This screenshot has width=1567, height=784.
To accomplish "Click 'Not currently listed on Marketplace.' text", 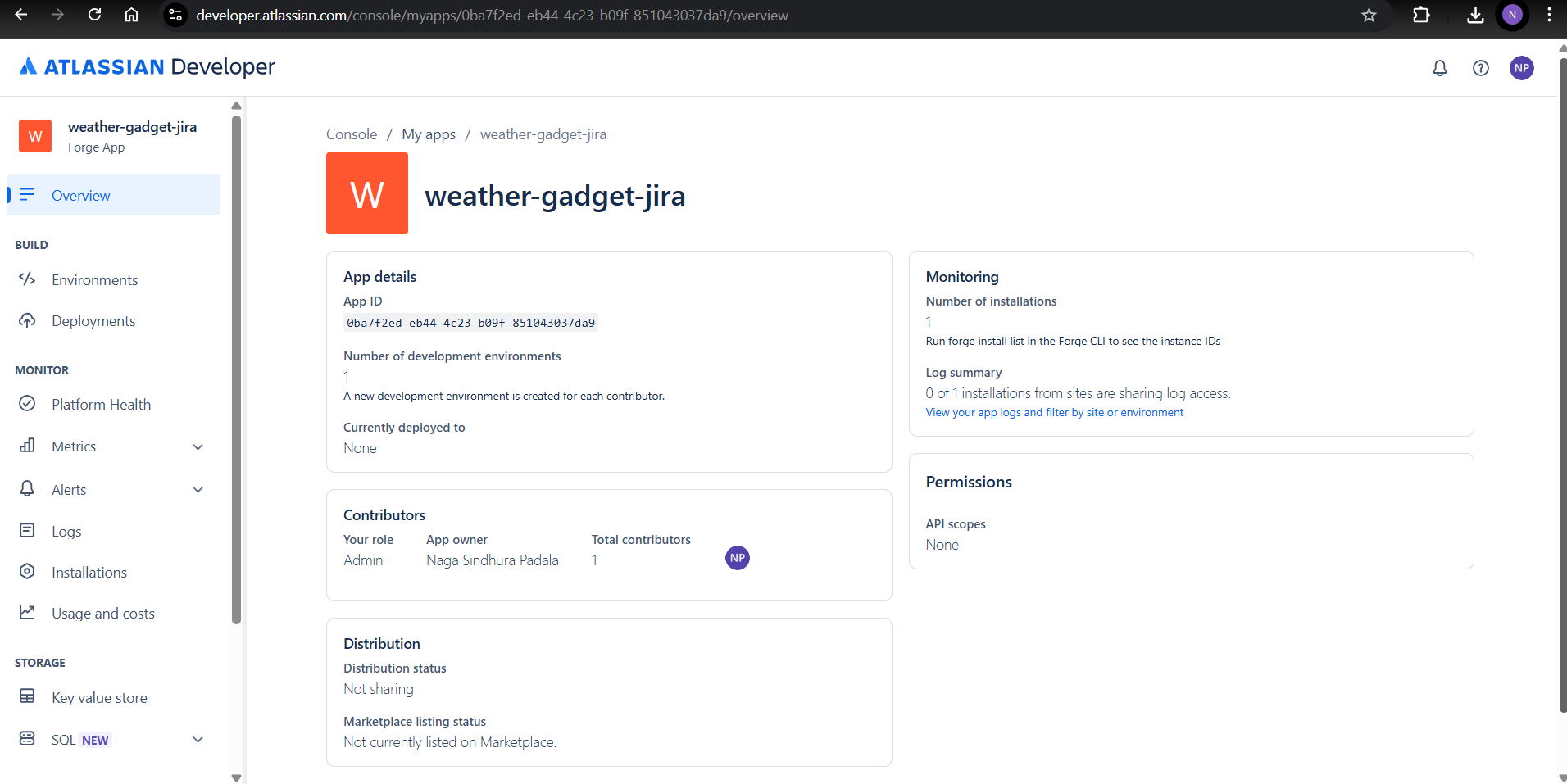I will tap(450, 742).
